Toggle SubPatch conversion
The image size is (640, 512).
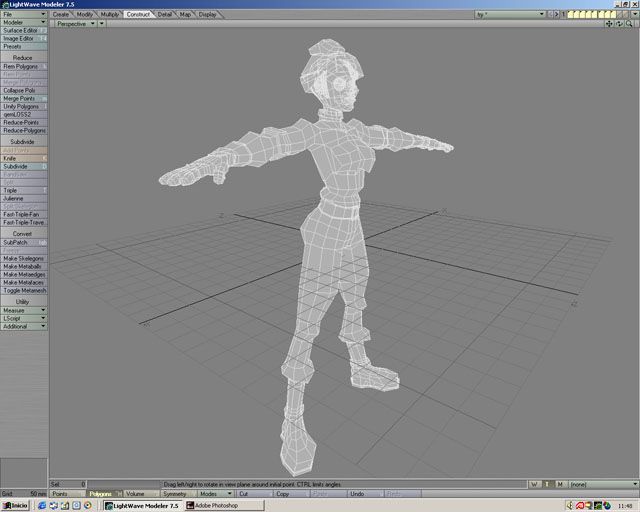tap(24, 243)
